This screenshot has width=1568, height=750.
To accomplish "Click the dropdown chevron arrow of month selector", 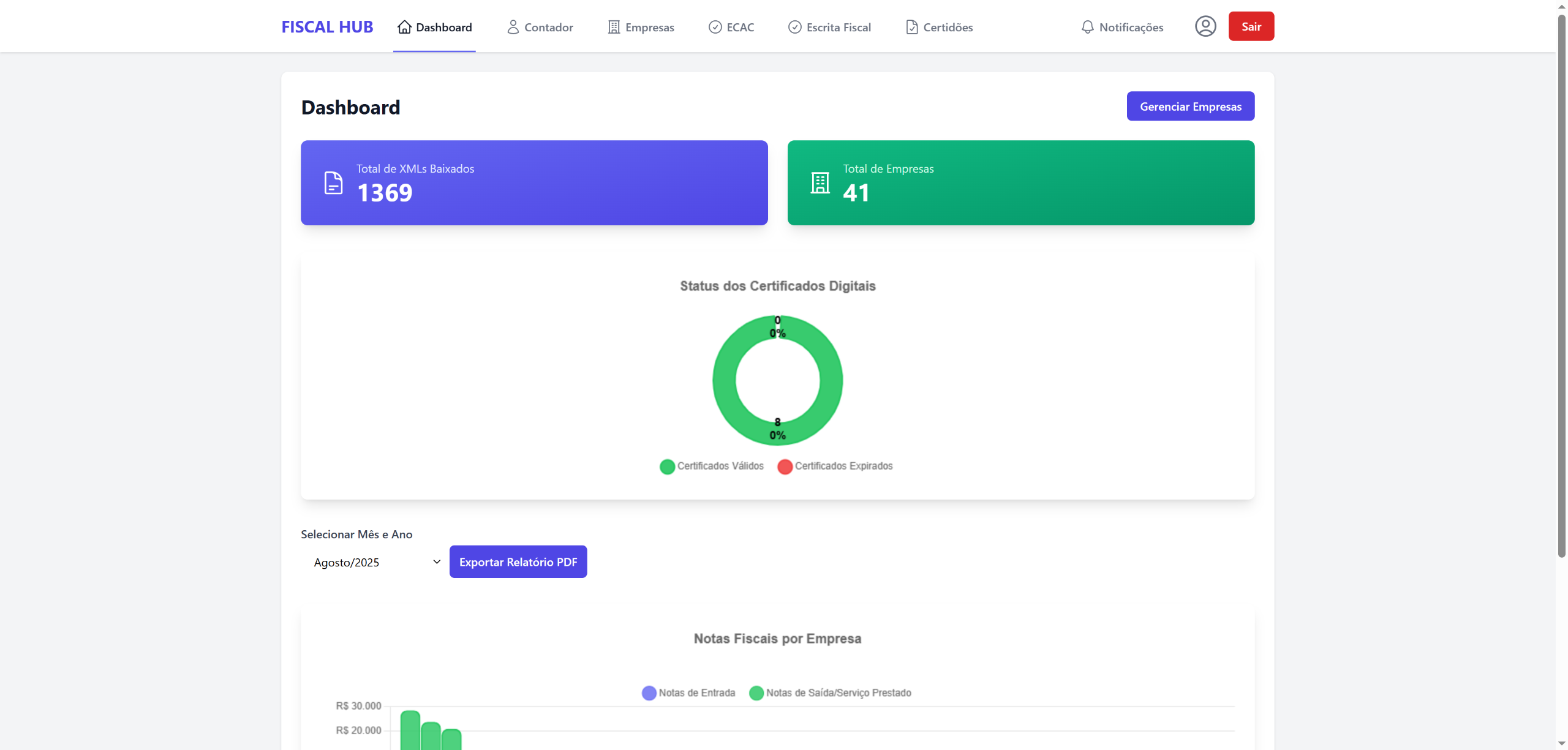I will (x=437, y=562).
